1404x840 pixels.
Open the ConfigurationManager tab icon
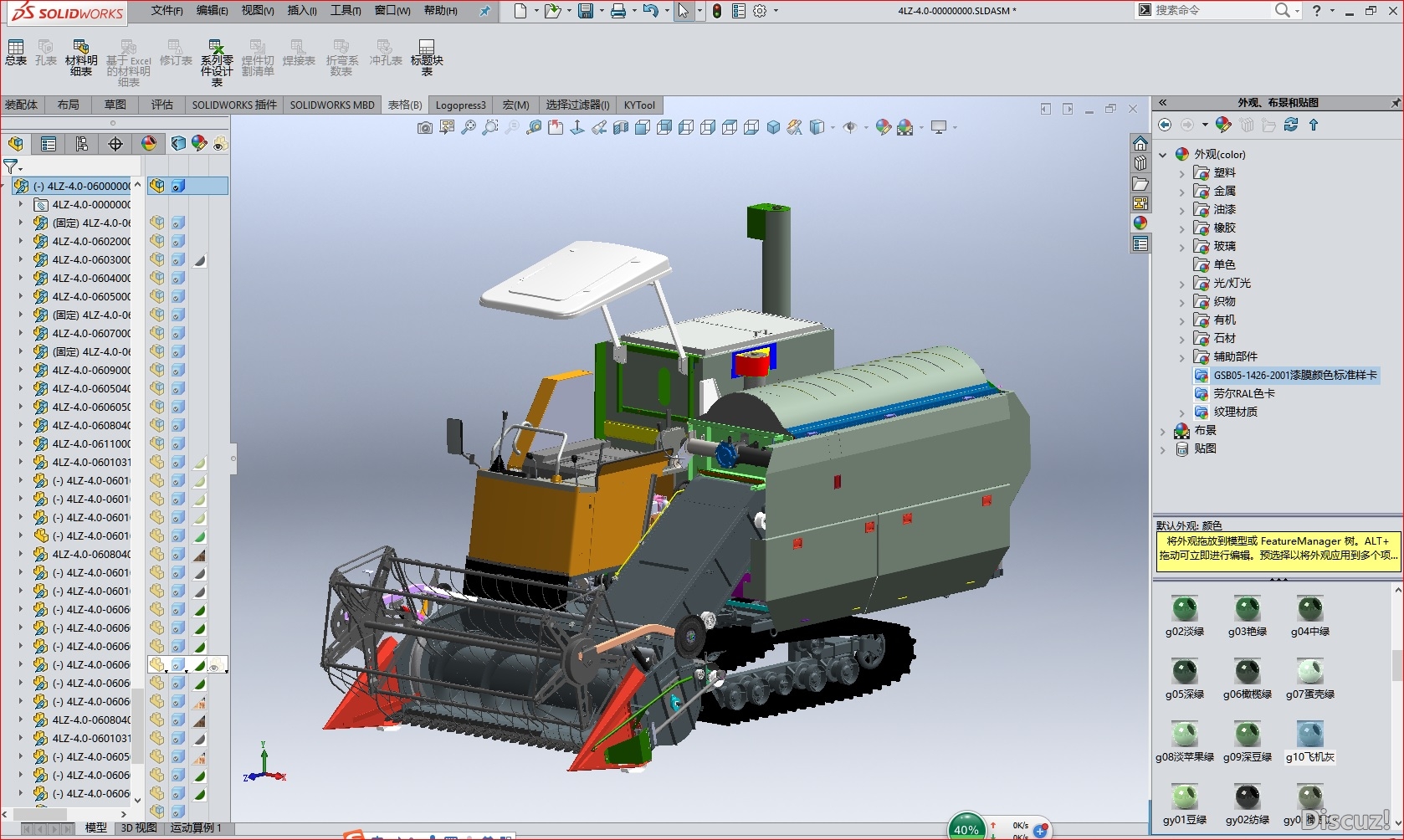click(x=82, y=144)
